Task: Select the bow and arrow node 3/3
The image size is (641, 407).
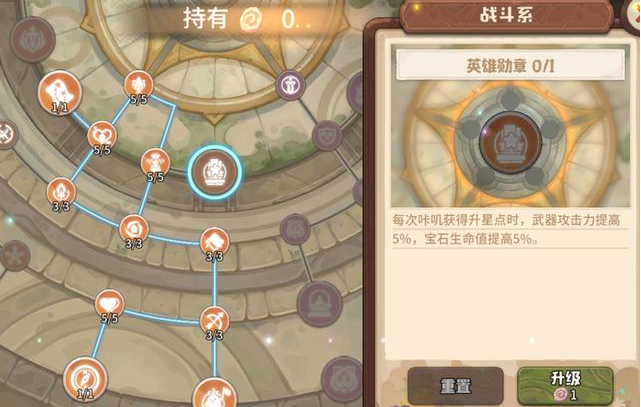Action: [x=214, y=322]
